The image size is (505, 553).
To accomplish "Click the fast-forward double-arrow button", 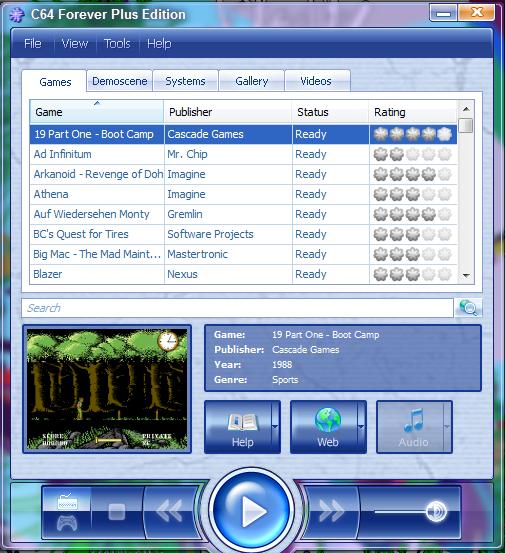I will point(331,510).
